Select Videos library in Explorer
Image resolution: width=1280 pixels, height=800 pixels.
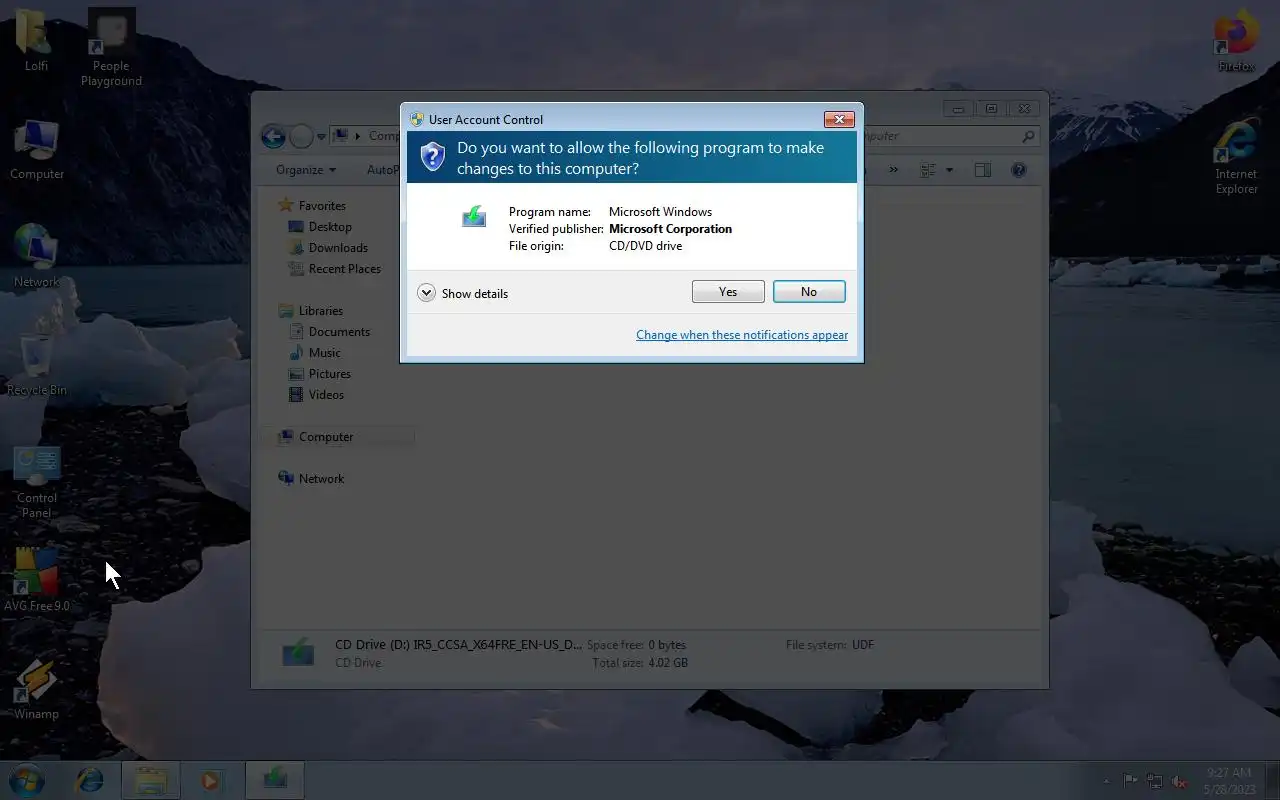click(316, 395)
